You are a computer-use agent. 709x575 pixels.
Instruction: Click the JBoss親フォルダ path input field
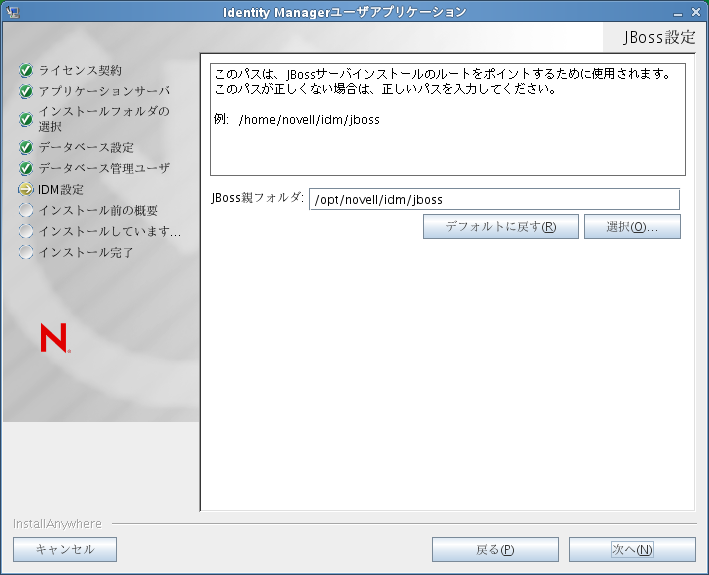pos(494,199)
